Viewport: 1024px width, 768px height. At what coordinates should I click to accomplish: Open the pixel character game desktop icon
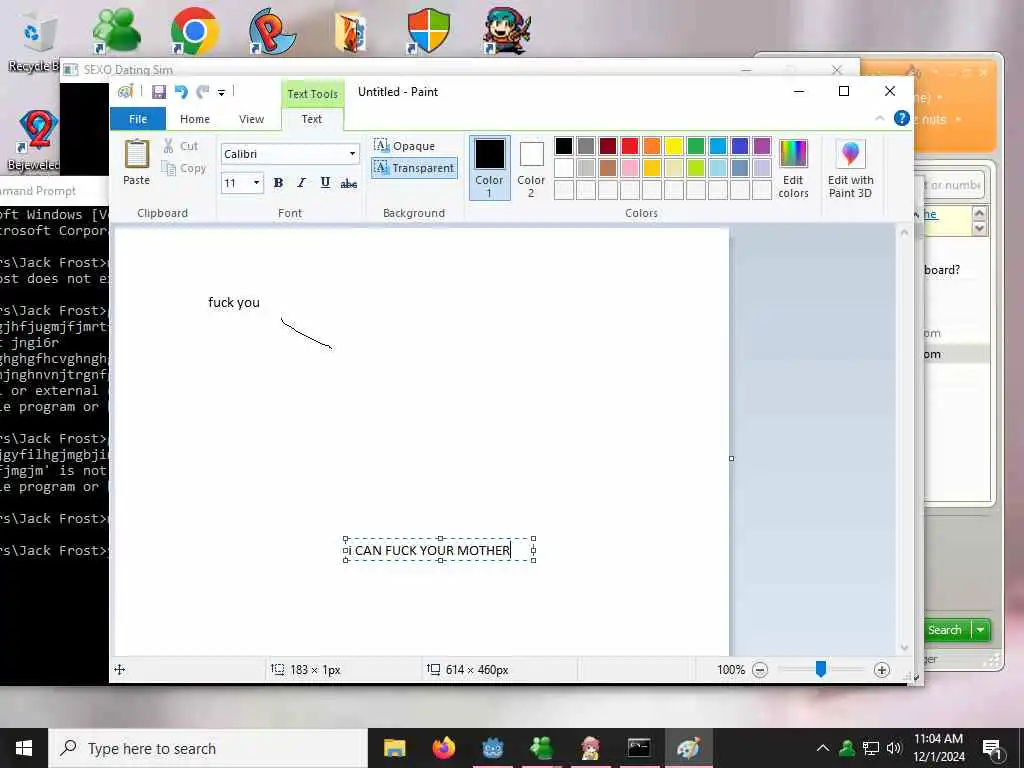pos(507,31)
